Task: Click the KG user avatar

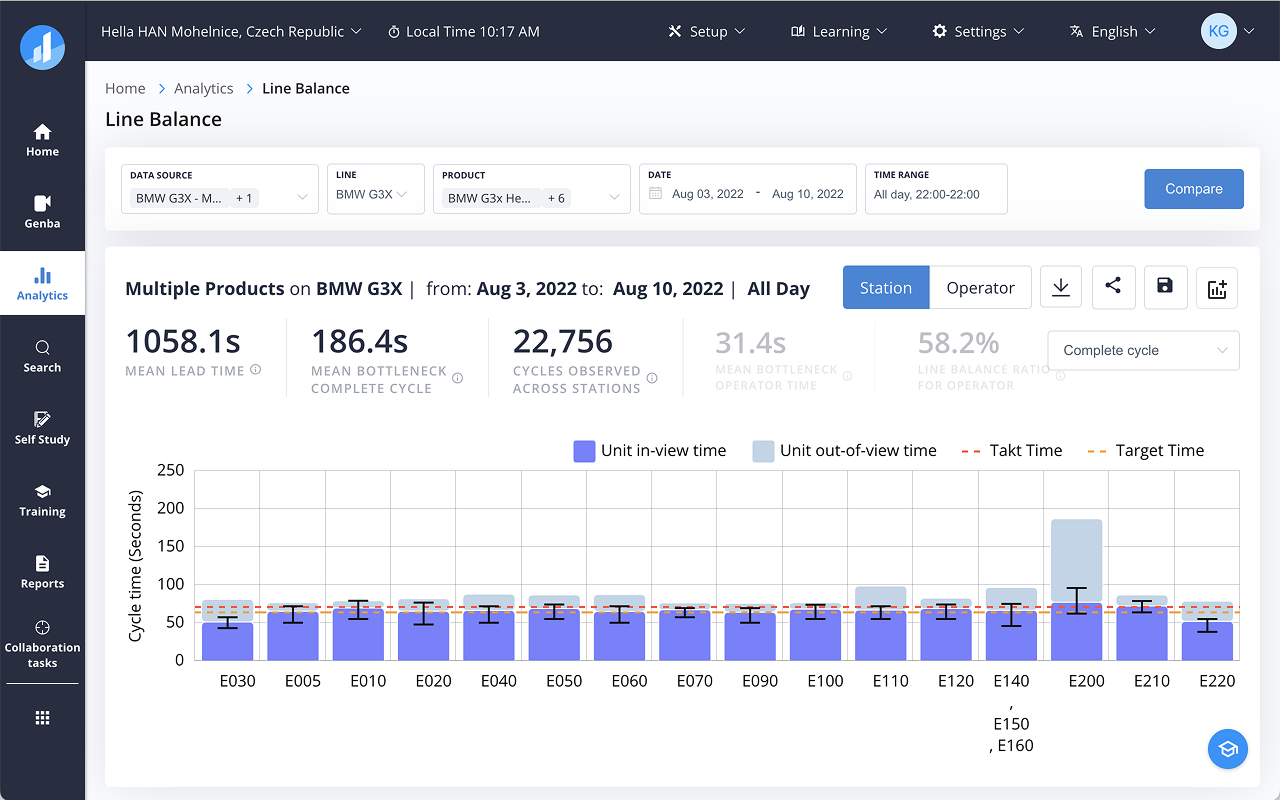Action: [1219, 31]
